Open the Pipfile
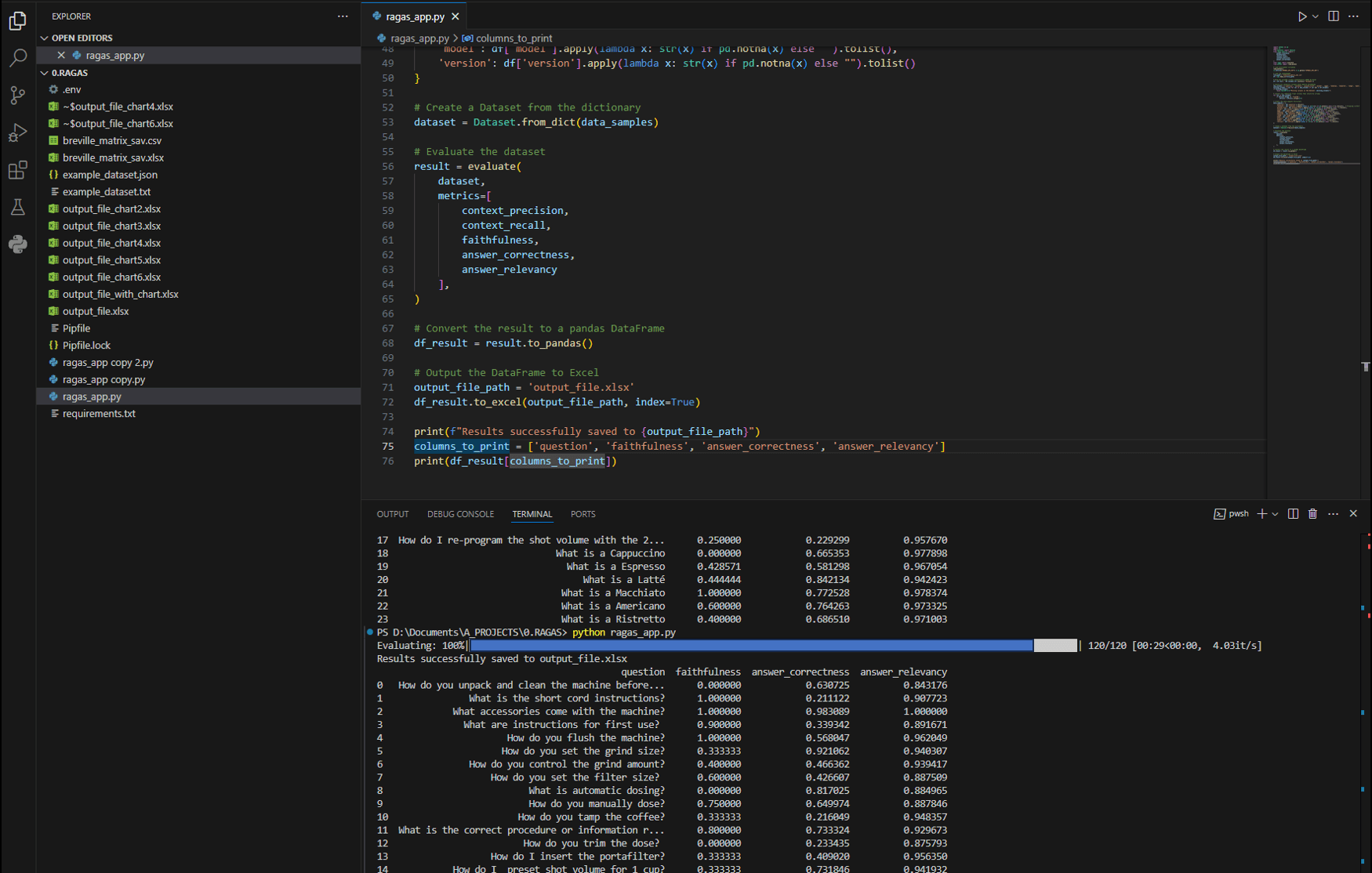 tap(199, 328)
